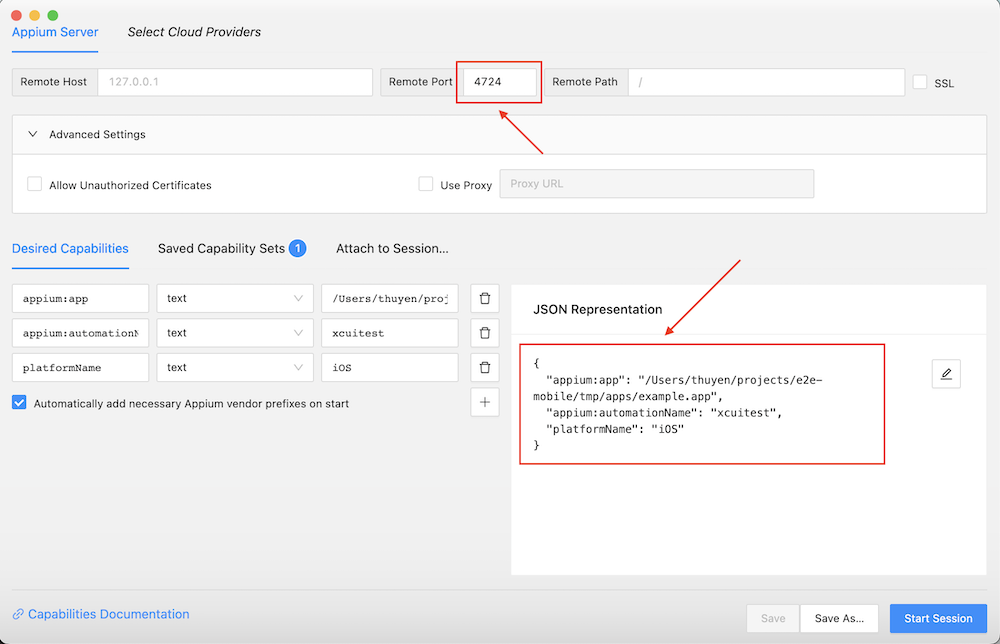This screenshot has width=1000, height=644.
Task: Edit the platformName capability name field
Action: [x=80, y=367]
